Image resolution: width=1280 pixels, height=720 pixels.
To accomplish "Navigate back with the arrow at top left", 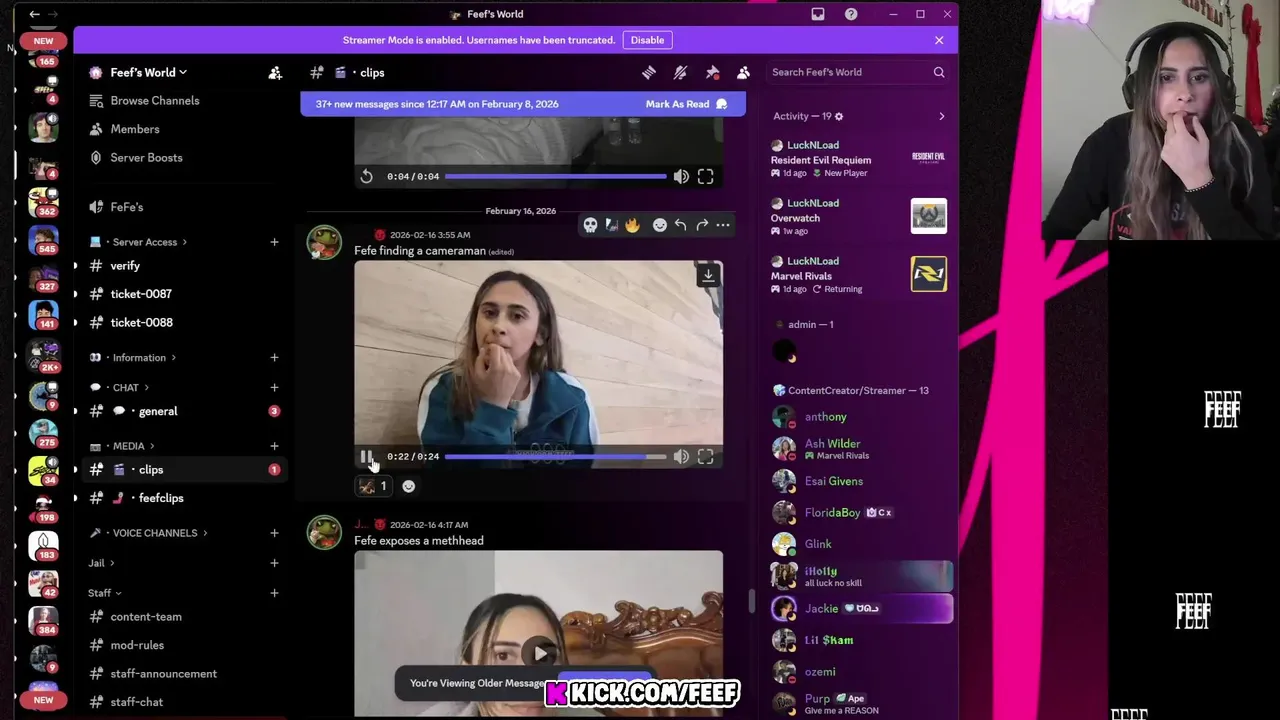I will 34,14.
